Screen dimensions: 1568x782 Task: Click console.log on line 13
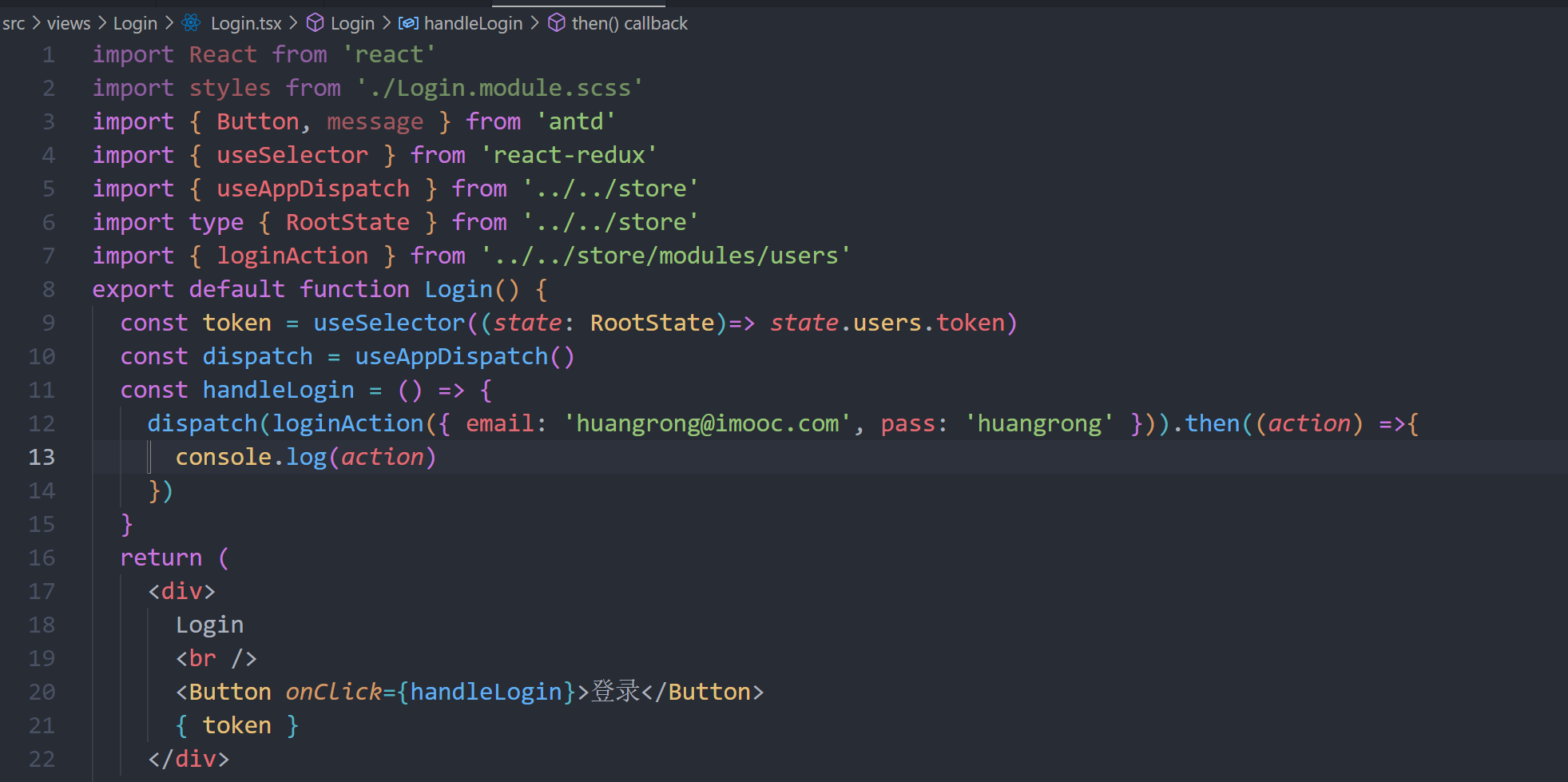(251, 457)
